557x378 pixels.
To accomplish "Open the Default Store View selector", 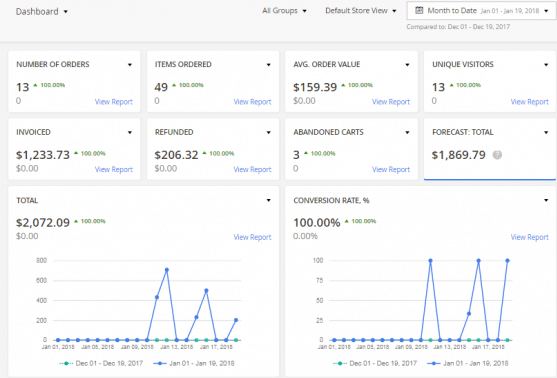I will pyautogui.click(x=361, y=11).
